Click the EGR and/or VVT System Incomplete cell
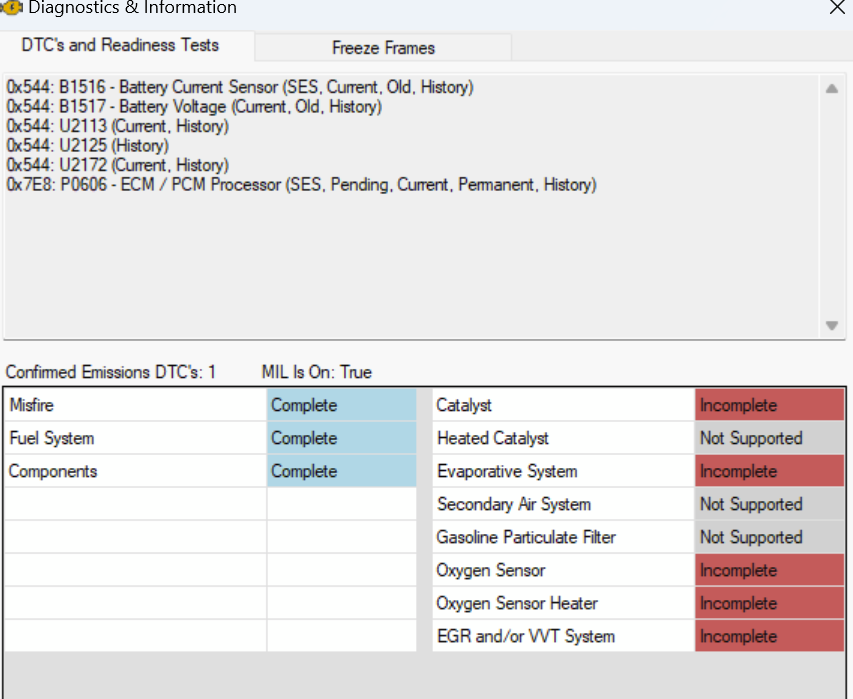This screenshot has height=699, width=853. (769, 636)
